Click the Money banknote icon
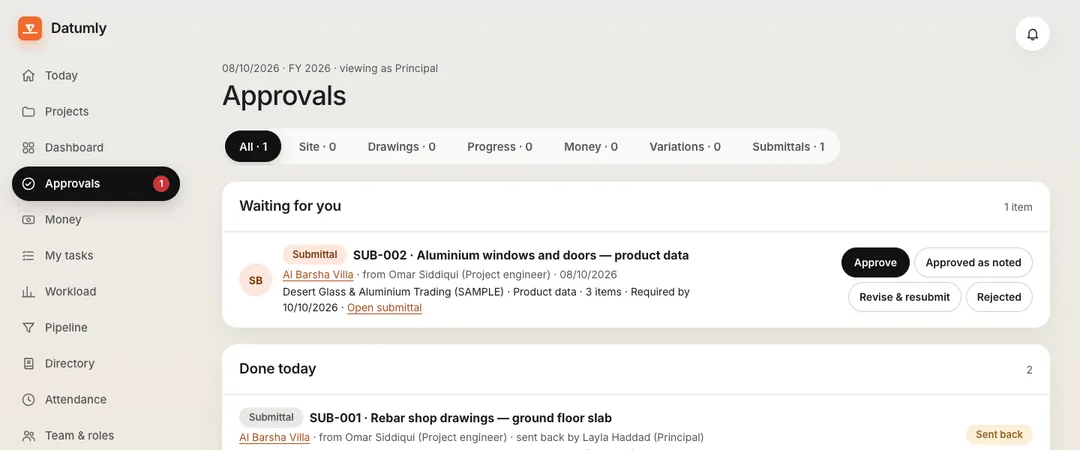The image size is (1080, 450). tap(28, 220)
